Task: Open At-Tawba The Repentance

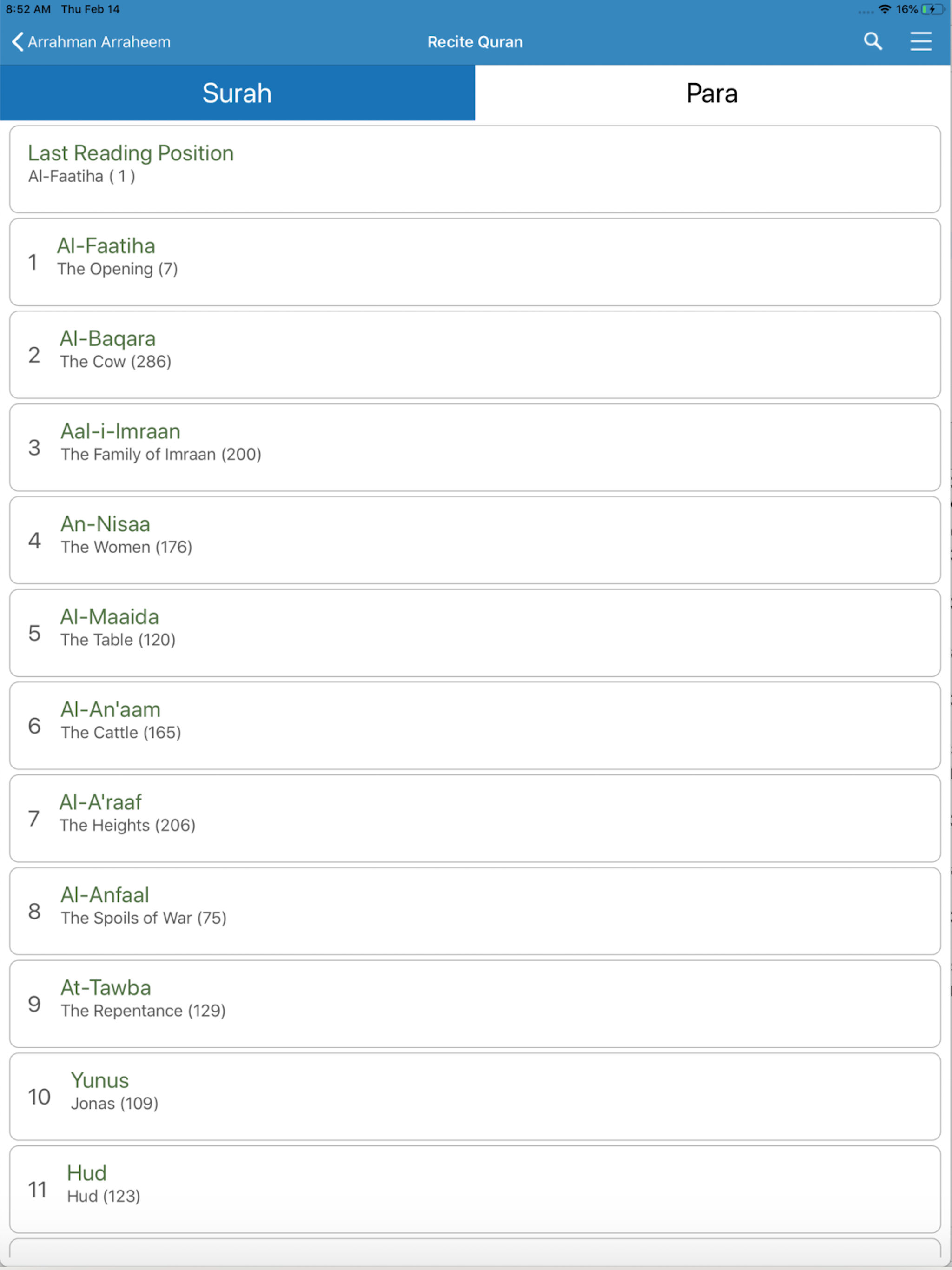Action: tap(475, 1004)
